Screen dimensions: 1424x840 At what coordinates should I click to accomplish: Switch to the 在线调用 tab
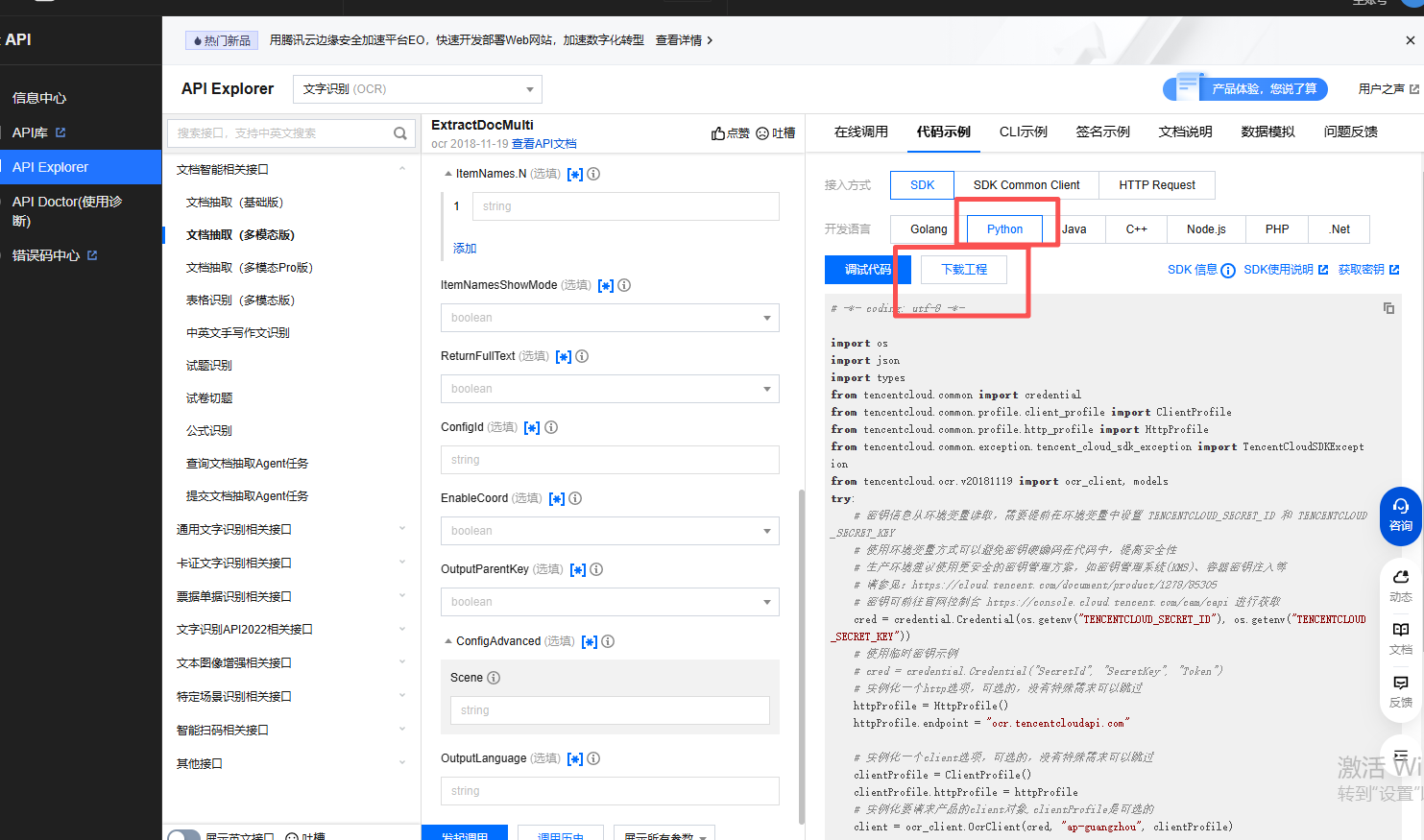(x=861, y=132)
